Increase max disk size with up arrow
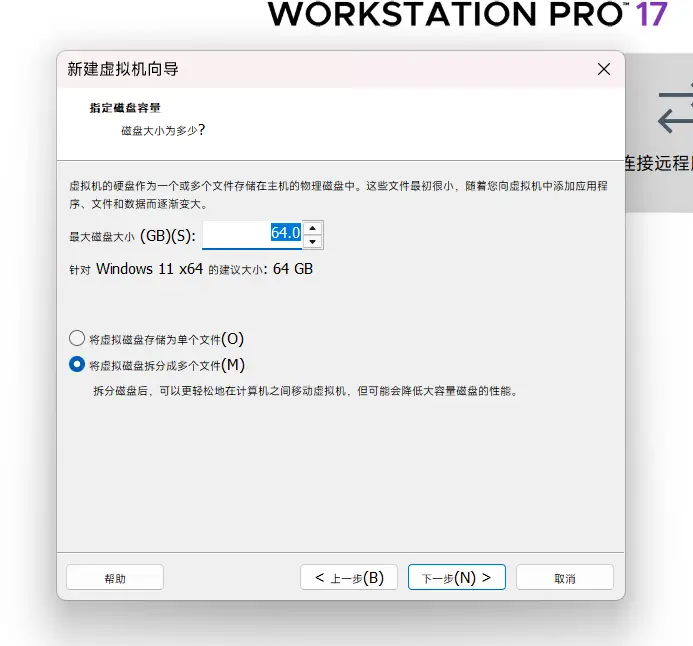This screenshot has height=646, width=693. [312, 228]
